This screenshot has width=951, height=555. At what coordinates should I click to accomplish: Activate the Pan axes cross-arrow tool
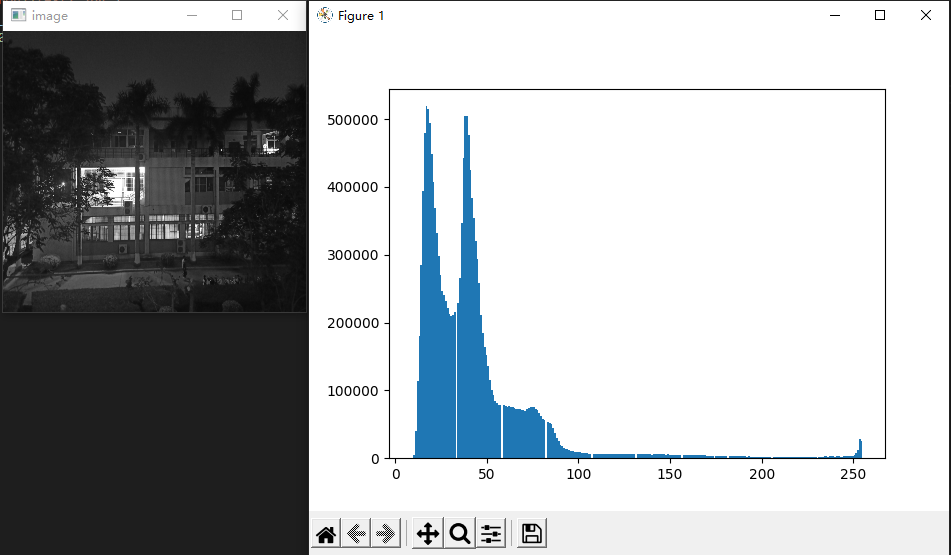(428, 534)
